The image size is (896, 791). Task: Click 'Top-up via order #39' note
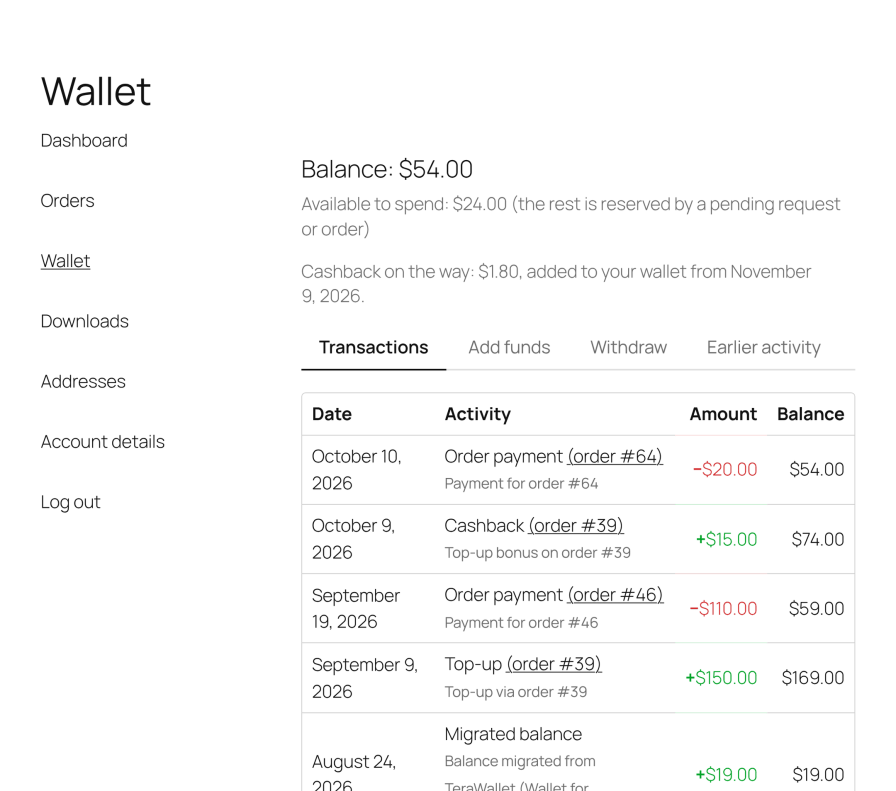(516, 692)
